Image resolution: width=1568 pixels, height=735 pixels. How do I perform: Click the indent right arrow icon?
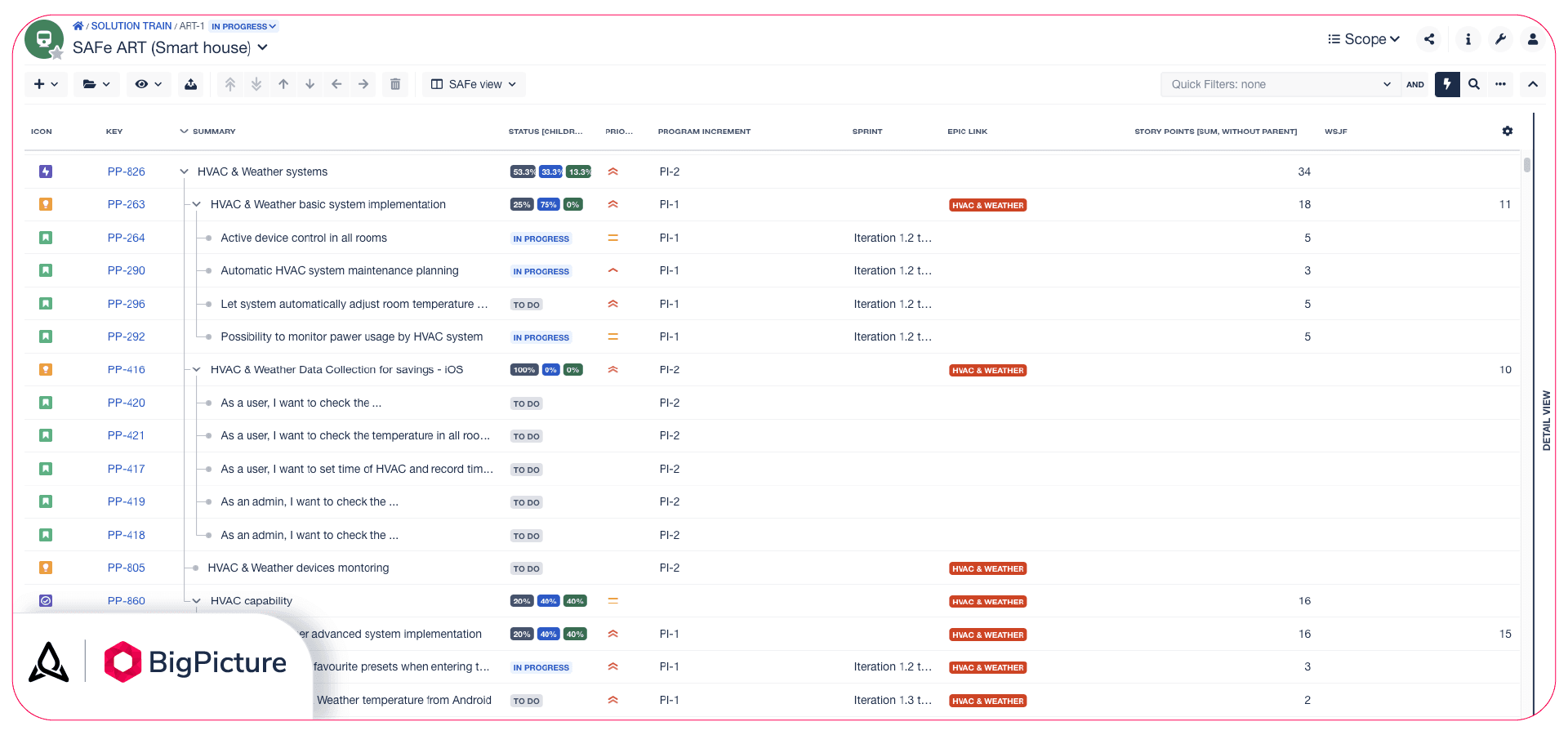[363, 84]
